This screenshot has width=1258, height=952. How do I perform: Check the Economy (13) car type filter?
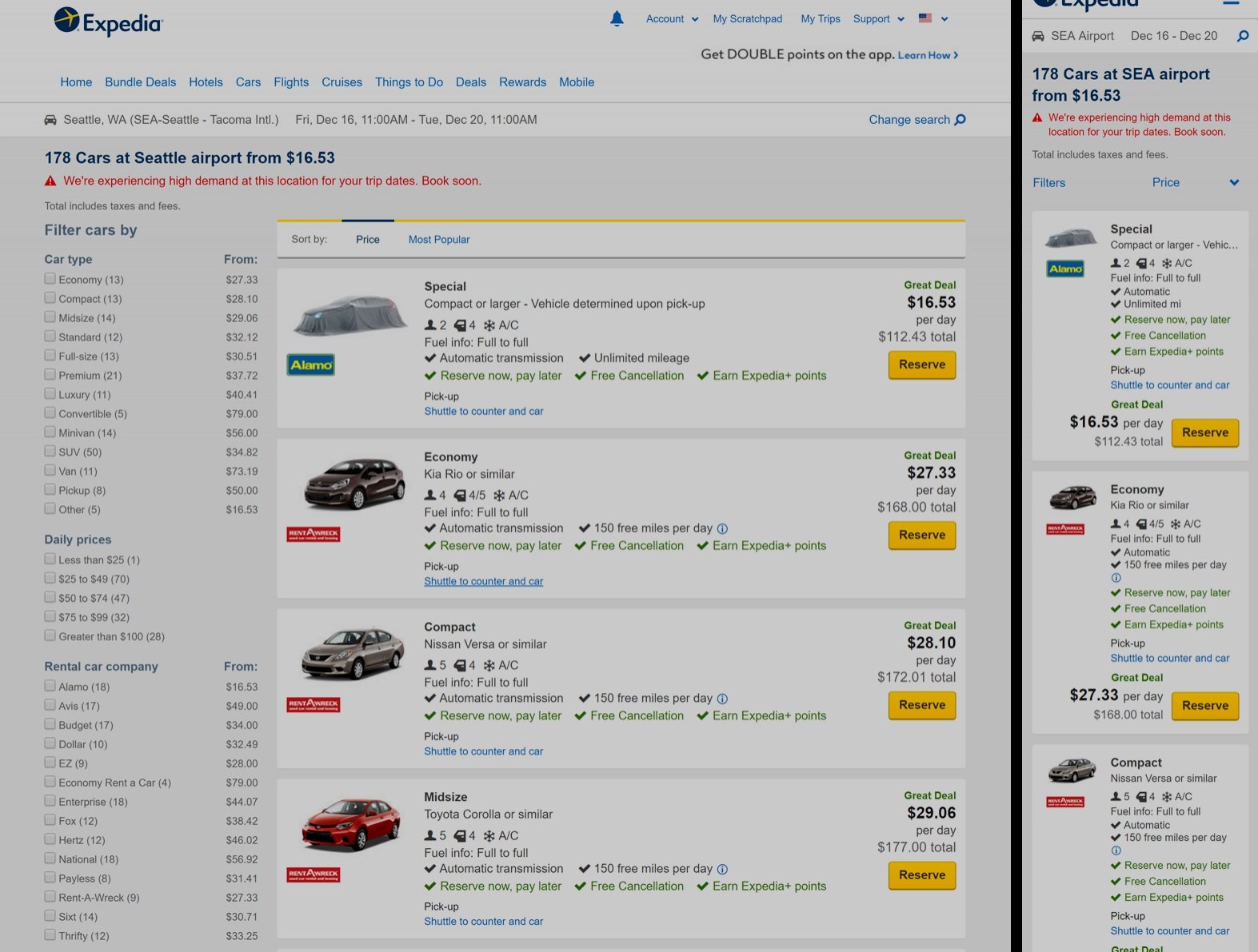click(50, 279)
